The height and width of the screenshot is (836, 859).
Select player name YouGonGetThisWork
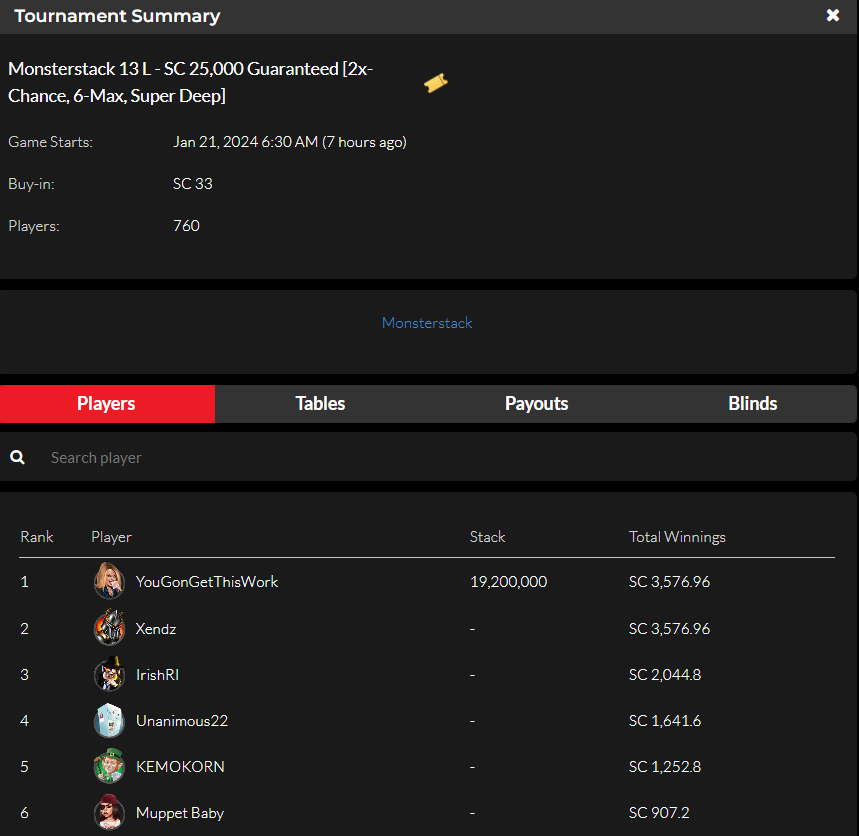tap(207, 582)
